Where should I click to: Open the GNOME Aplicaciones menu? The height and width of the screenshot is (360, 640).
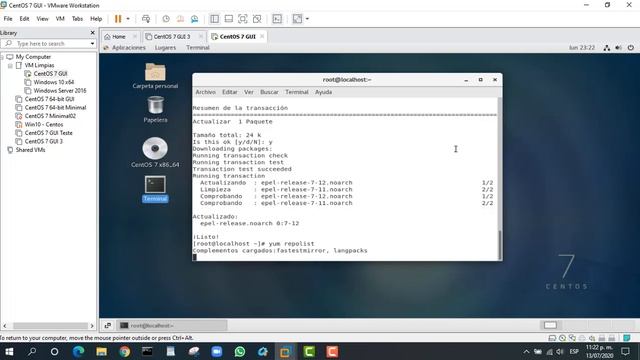click(129, 48)
